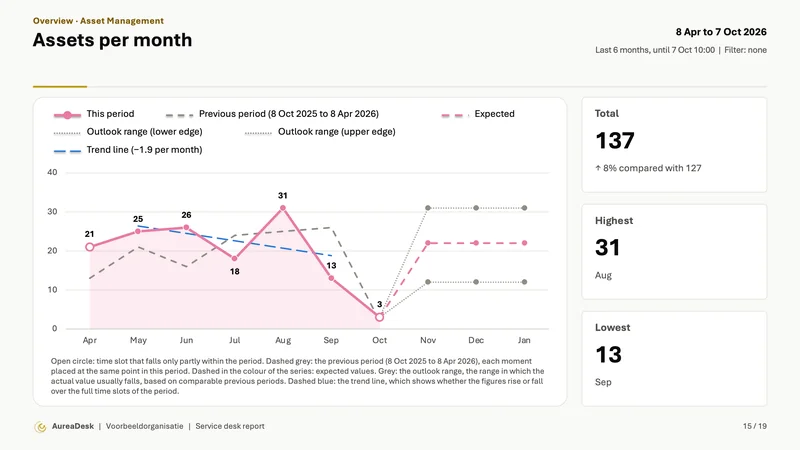Click the Oct open-circle point valued 3
800x450 pixels.
click(379, 317)
